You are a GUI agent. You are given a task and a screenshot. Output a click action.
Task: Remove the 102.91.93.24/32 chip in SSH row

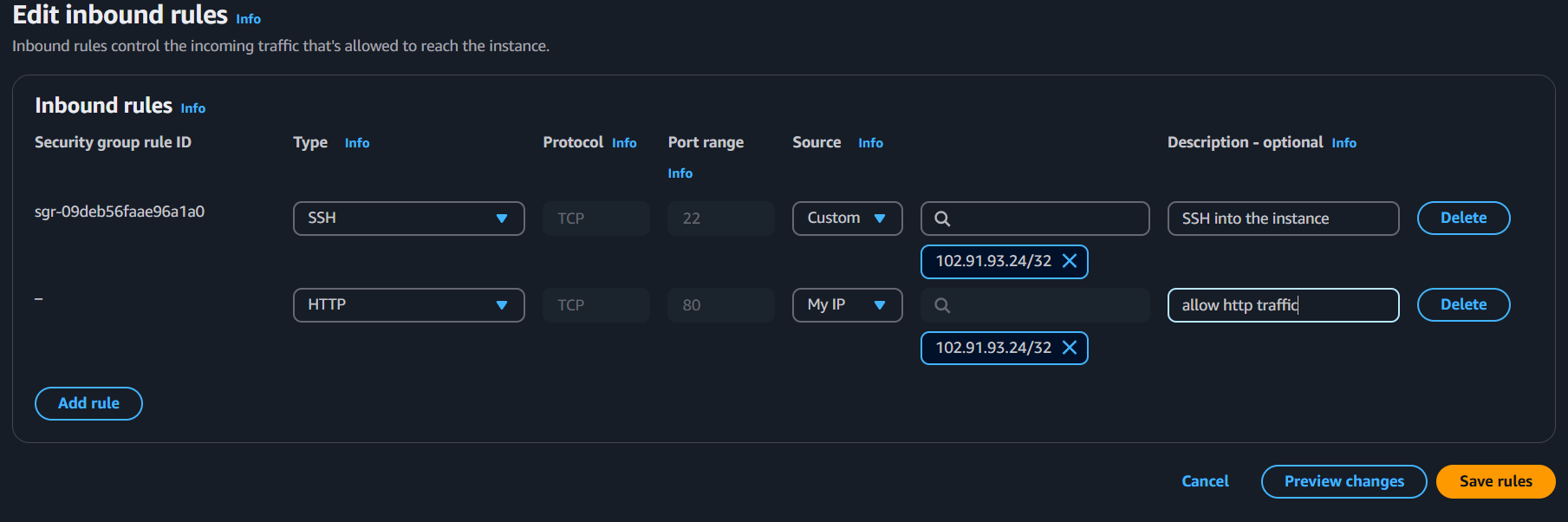pos(1070,261)
